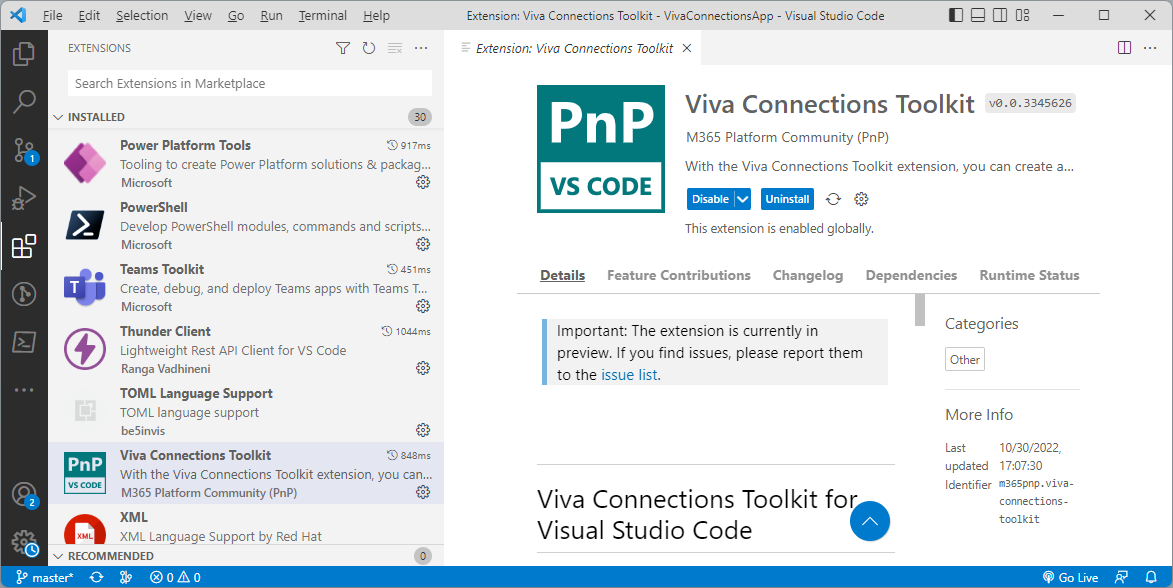Open Source Control view with badge
The height and width of the screenshot is (588, 1173).
point(24,151)
